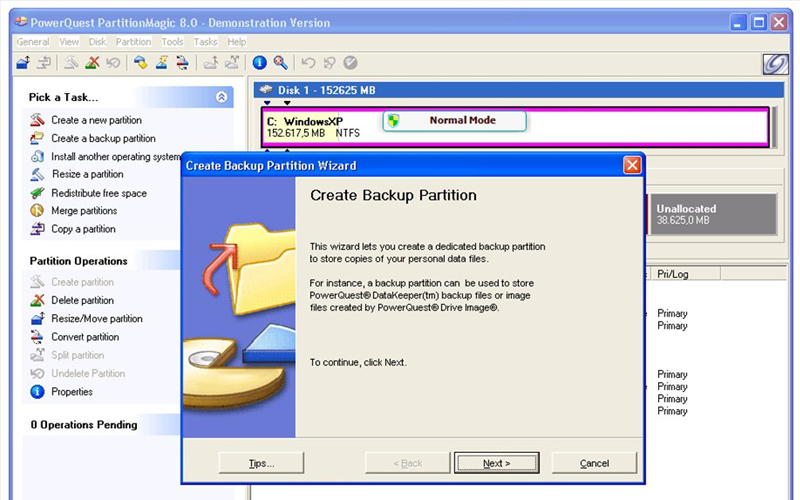This screenshot has width=800, height=500.
Task: Choose Create a backup partition task
Action: [104, 138]
